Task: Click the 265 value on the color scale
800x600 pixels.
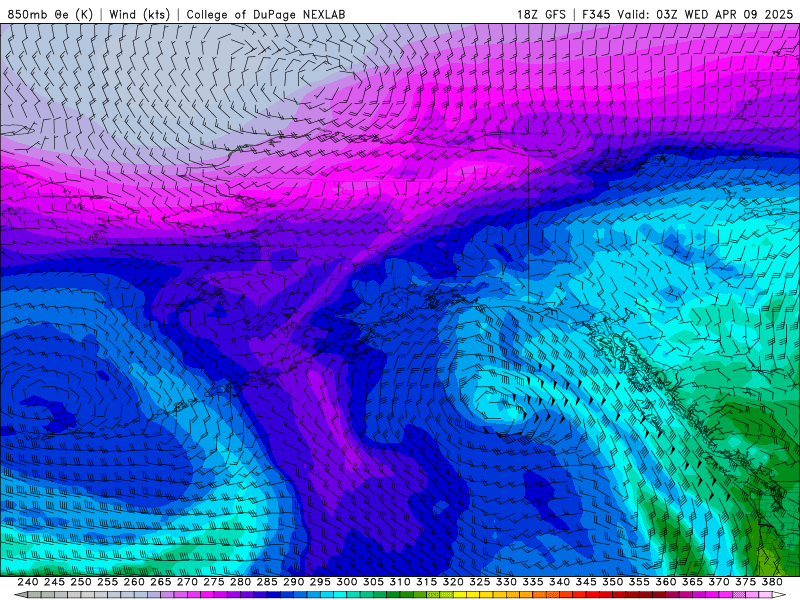Action: (x=161, y=582)
